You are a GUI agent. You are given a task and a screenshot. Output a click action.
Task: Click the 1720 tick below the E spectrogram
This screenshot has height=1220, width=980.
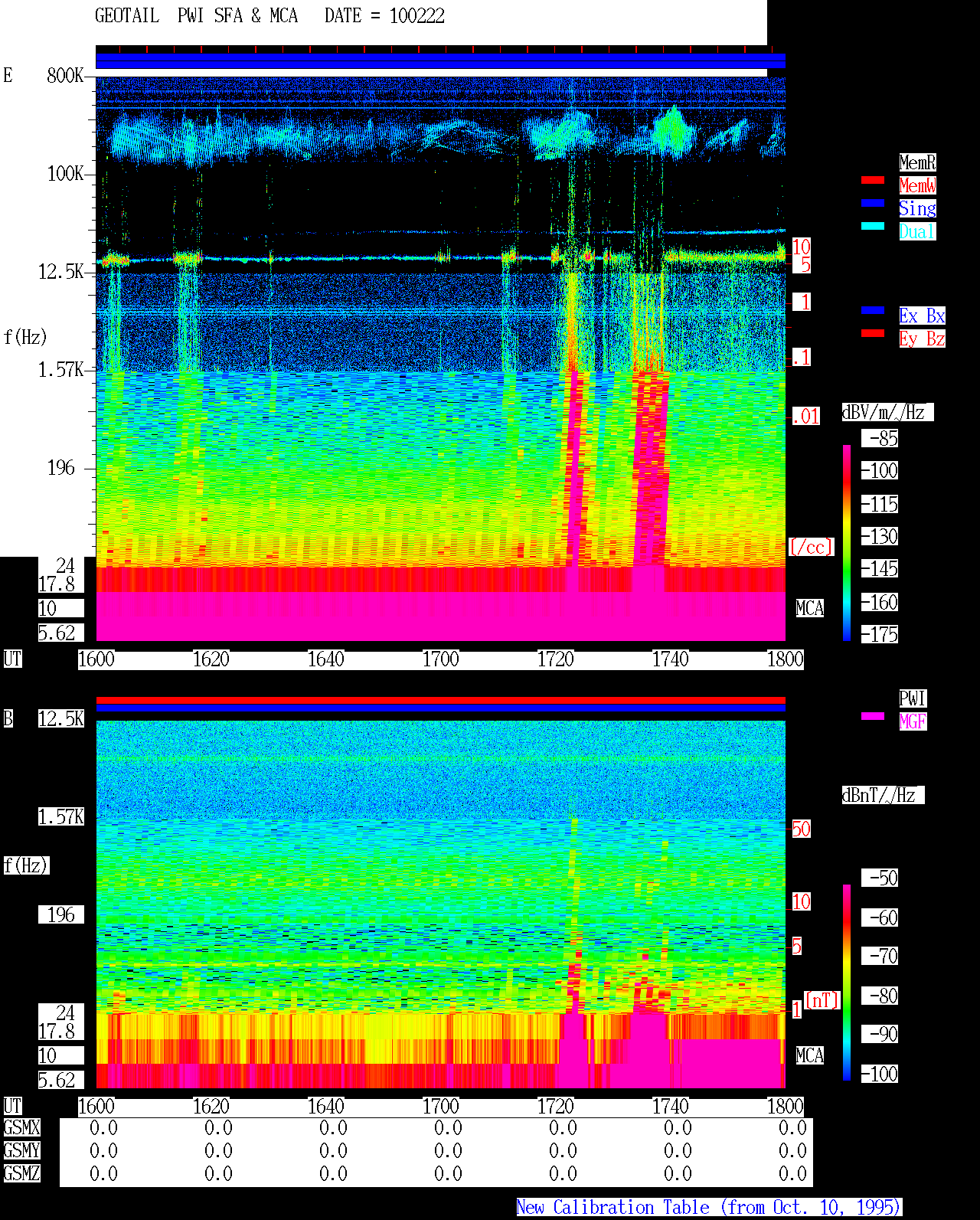(556, 659)
